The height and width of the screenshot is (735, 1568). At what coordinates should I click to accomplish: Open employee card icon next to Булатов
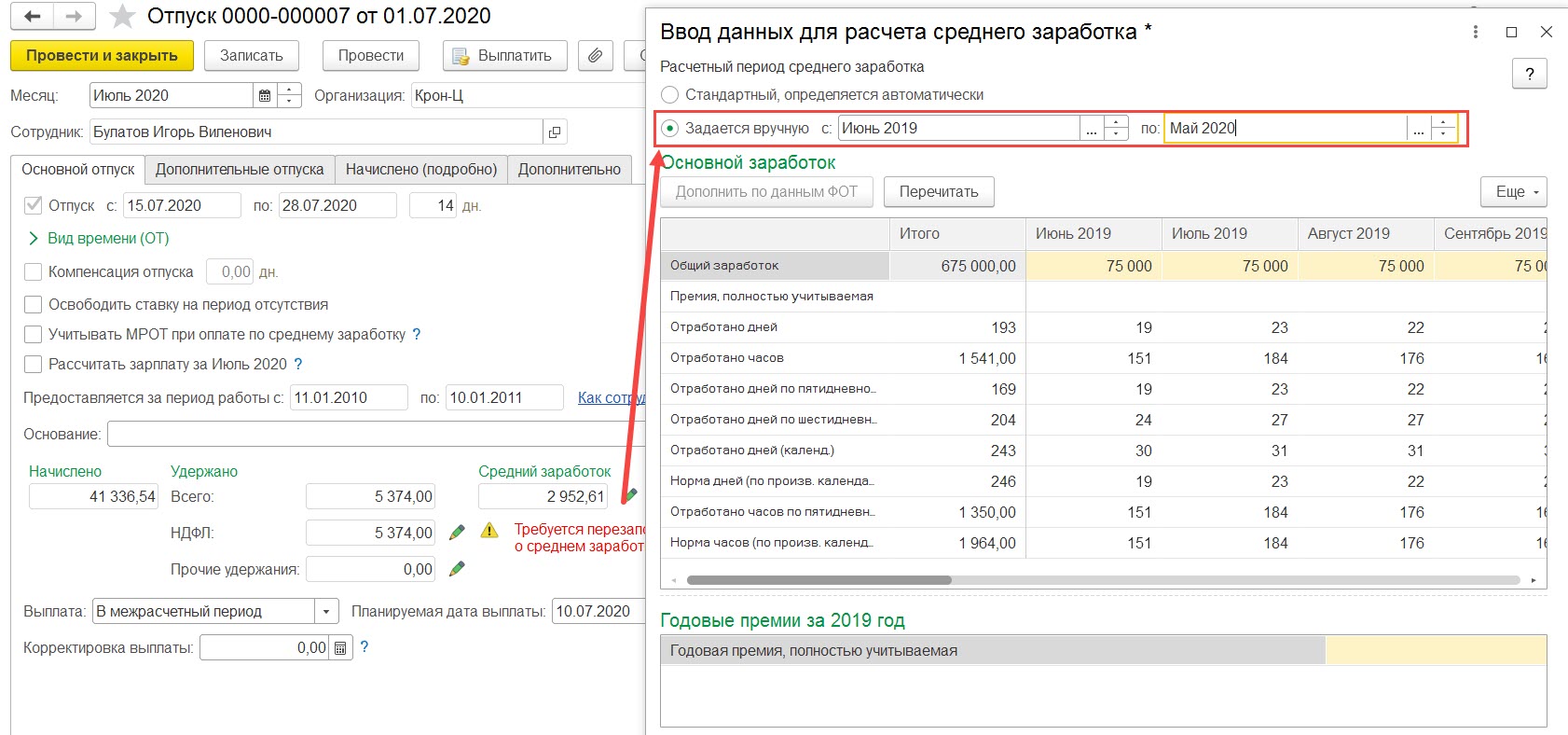555,132
